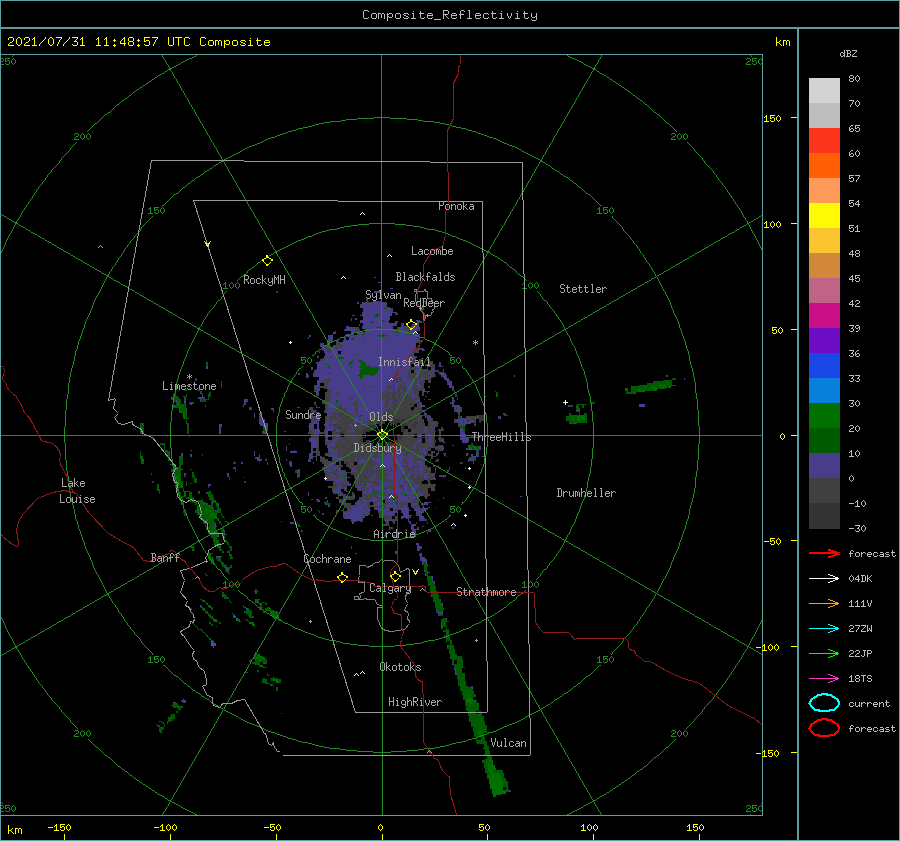Click the magenta 18TS arrow icon
This screenshot has width=900, height=841.
click(824, 679)
